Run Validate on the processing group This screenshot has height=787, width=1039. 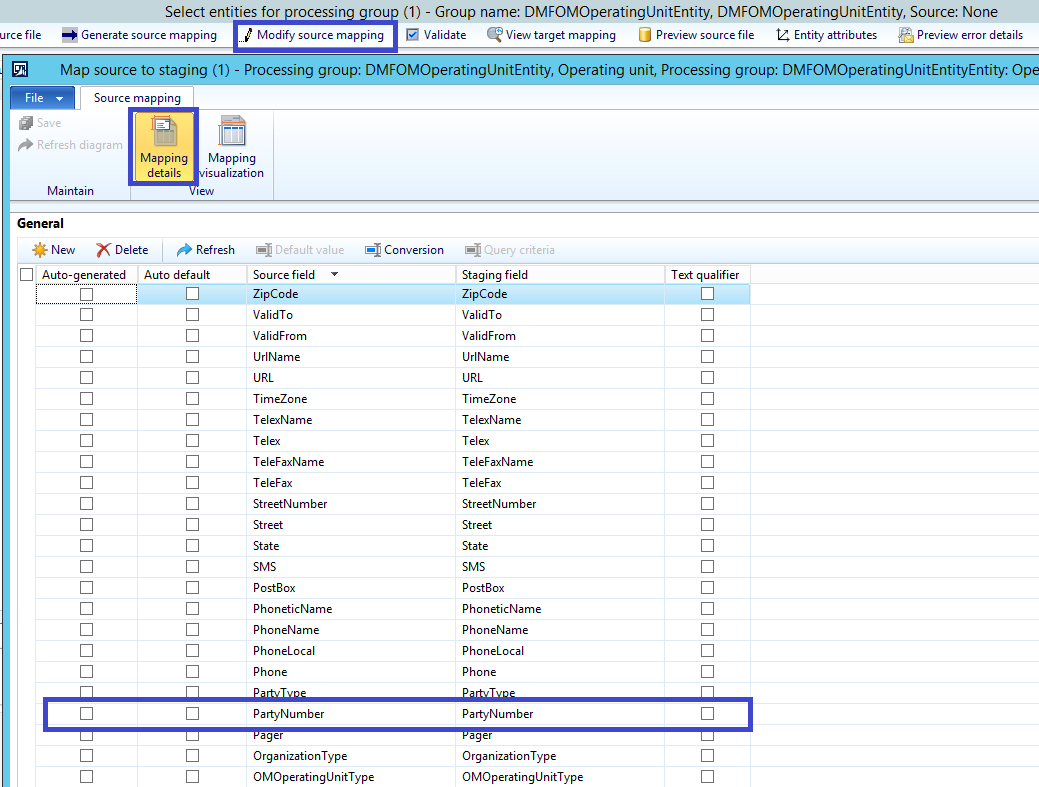(440, 33)
